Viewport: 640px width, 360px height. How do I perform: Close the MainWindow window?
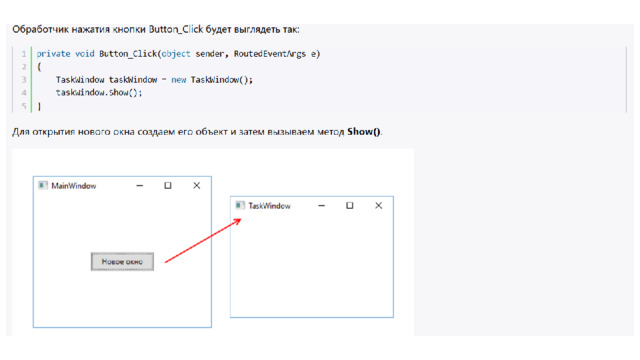pyautogui.click(x=197, y=185)
